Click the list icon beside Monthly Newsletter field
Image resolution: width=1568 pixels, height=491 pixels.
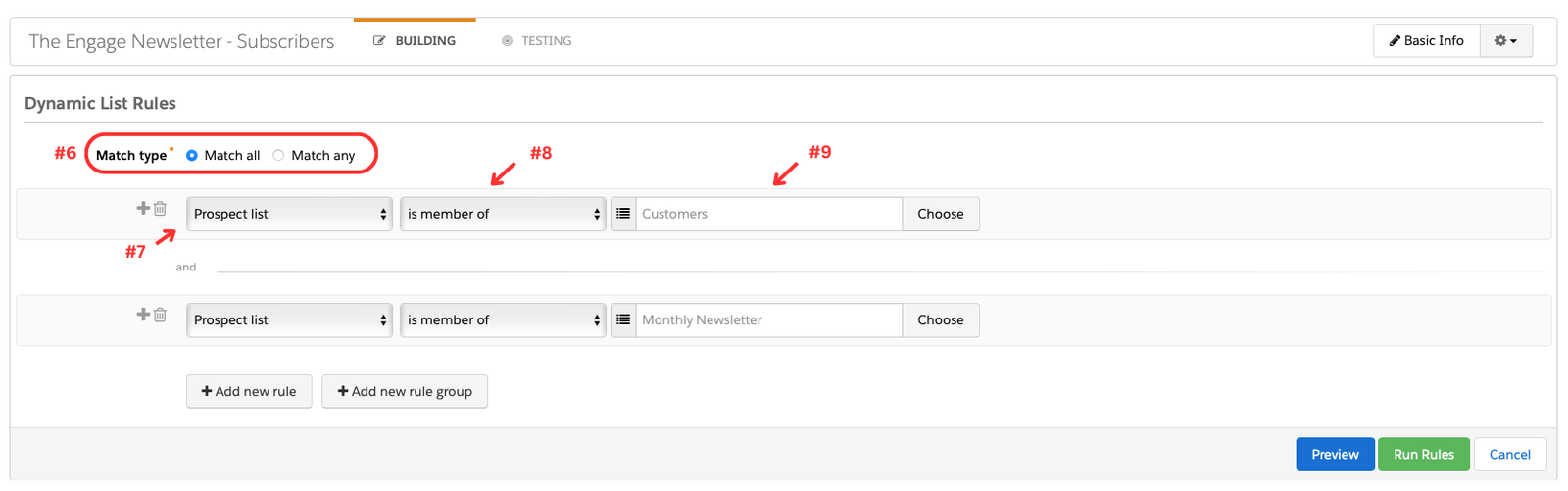tap(623, 319)
